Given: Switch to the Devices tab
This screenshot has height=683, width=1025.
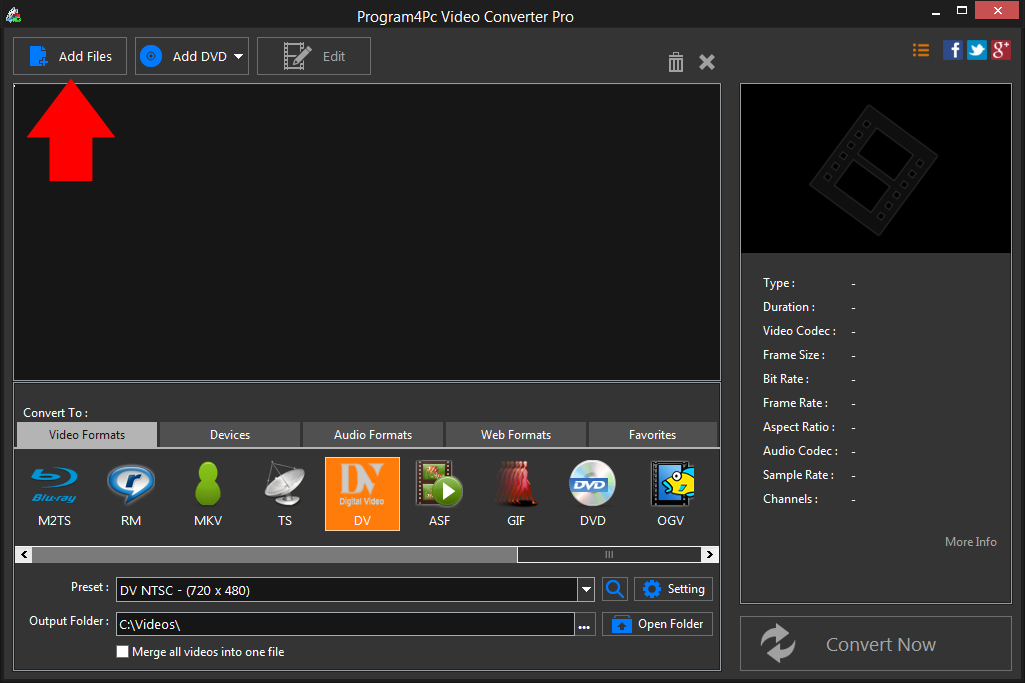Looking at the screenshot, I should point(229,434).
